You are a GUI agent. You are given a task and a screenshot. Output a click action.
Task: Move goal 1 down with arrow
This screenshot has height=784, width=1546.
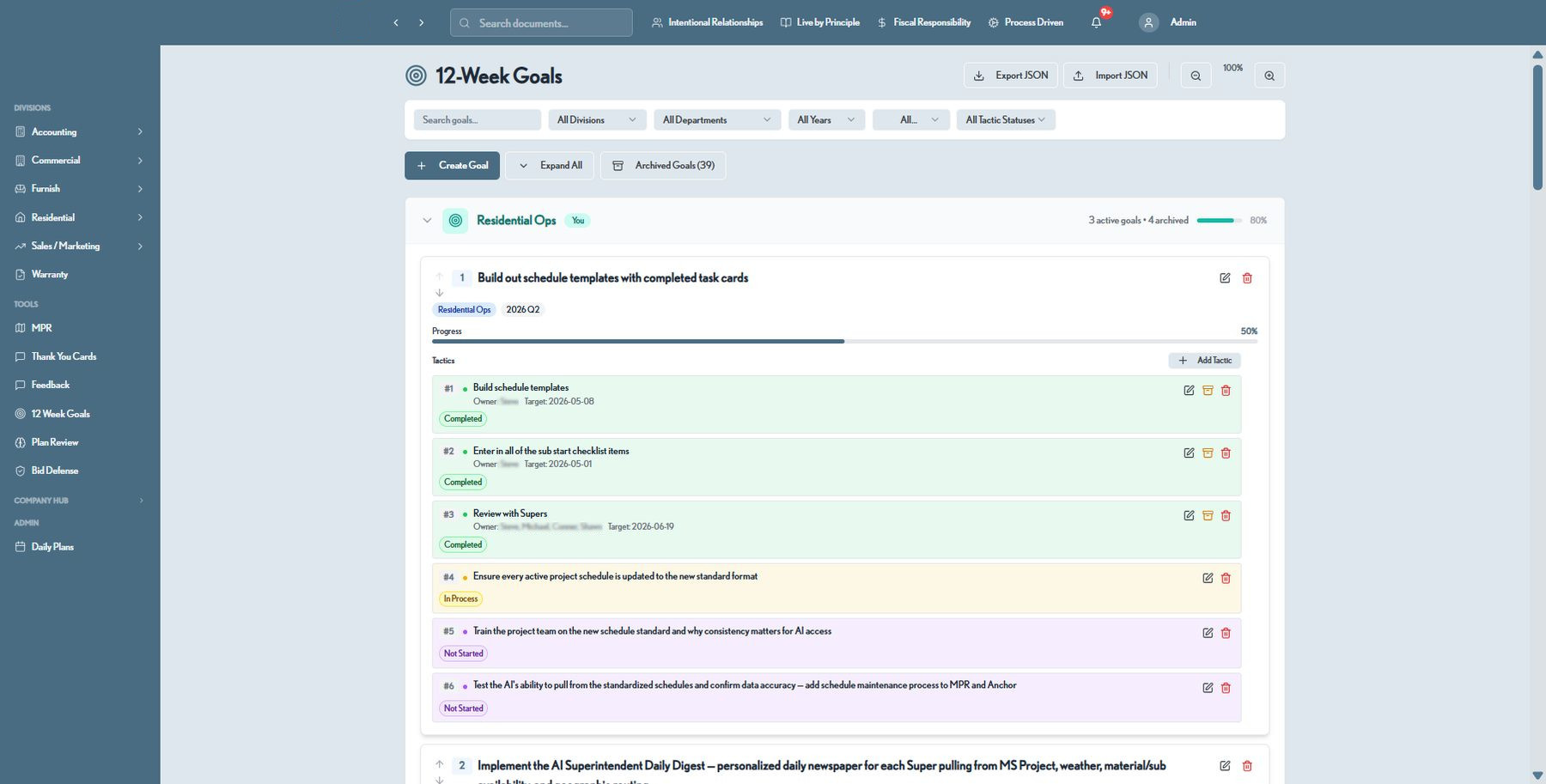(x=439, y=293)
